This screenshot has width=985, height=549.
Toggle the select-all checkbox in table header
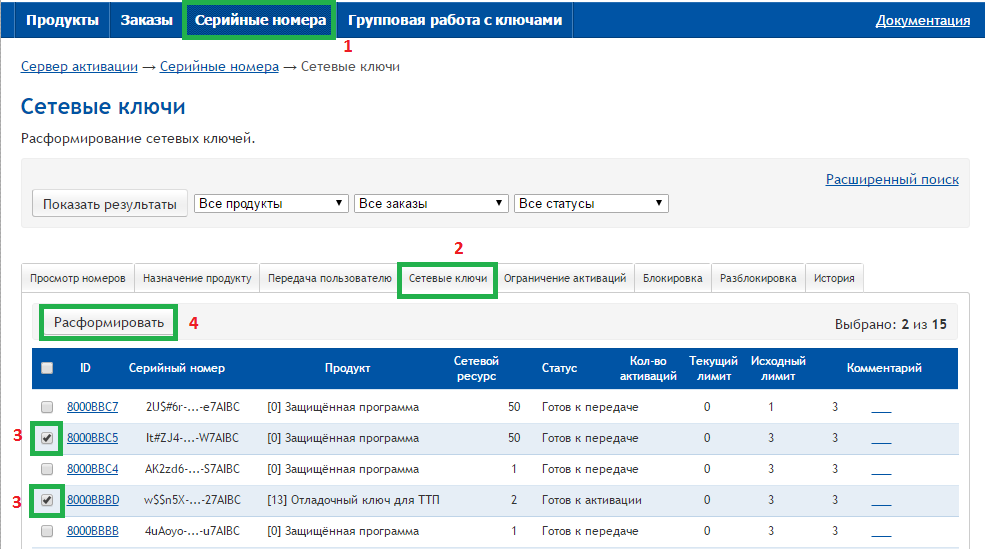click(x=47, y=368)
